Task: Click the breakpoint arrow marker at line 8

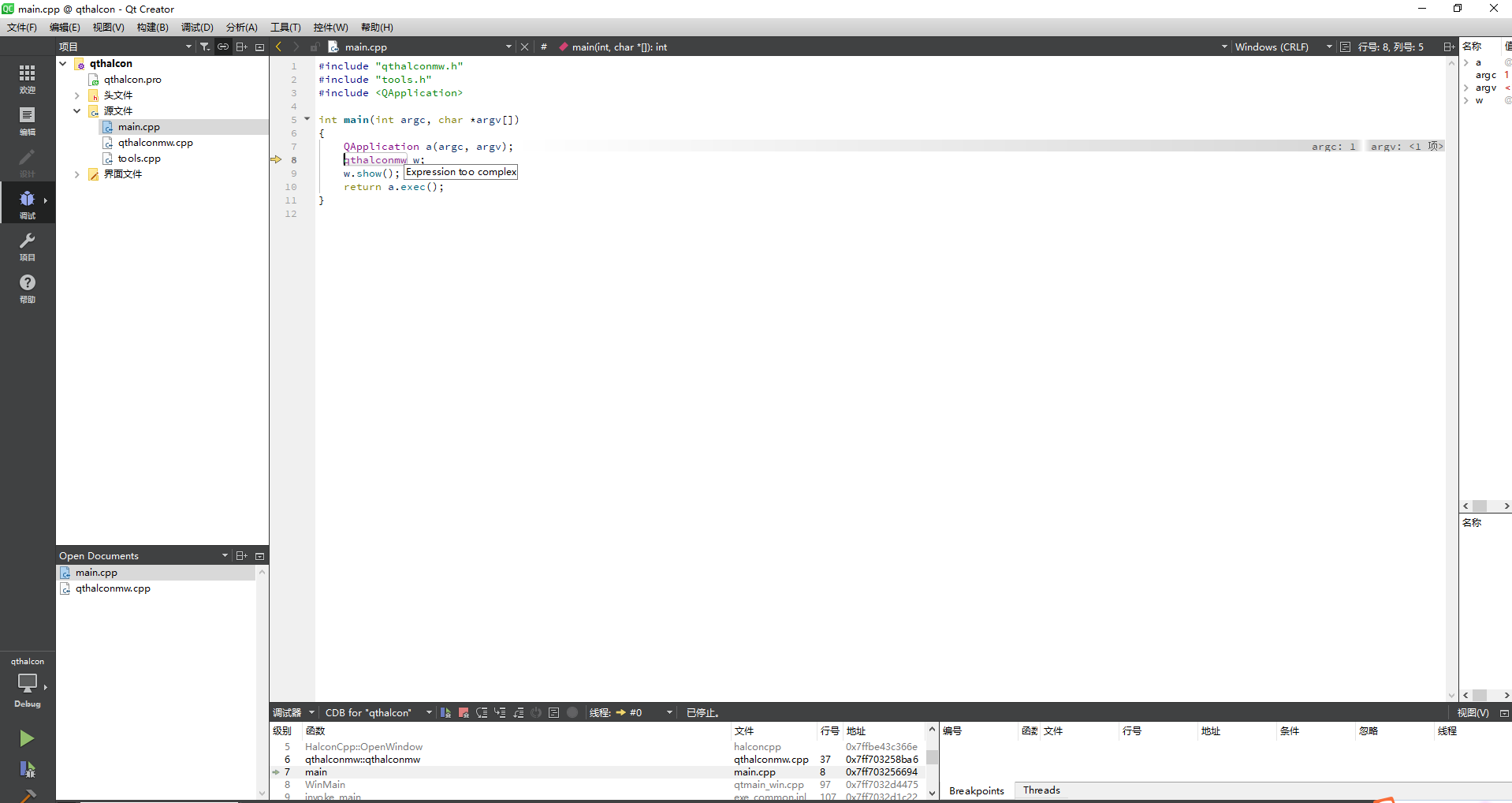Action: tap(276, 159)
